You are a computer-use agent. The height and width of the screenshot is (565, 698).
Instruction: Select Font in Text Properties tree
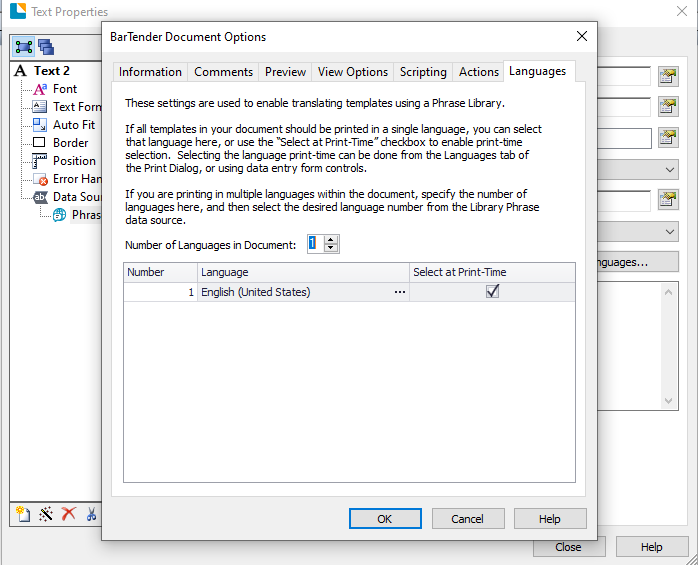pyautogui.click(x=65, y=89)
